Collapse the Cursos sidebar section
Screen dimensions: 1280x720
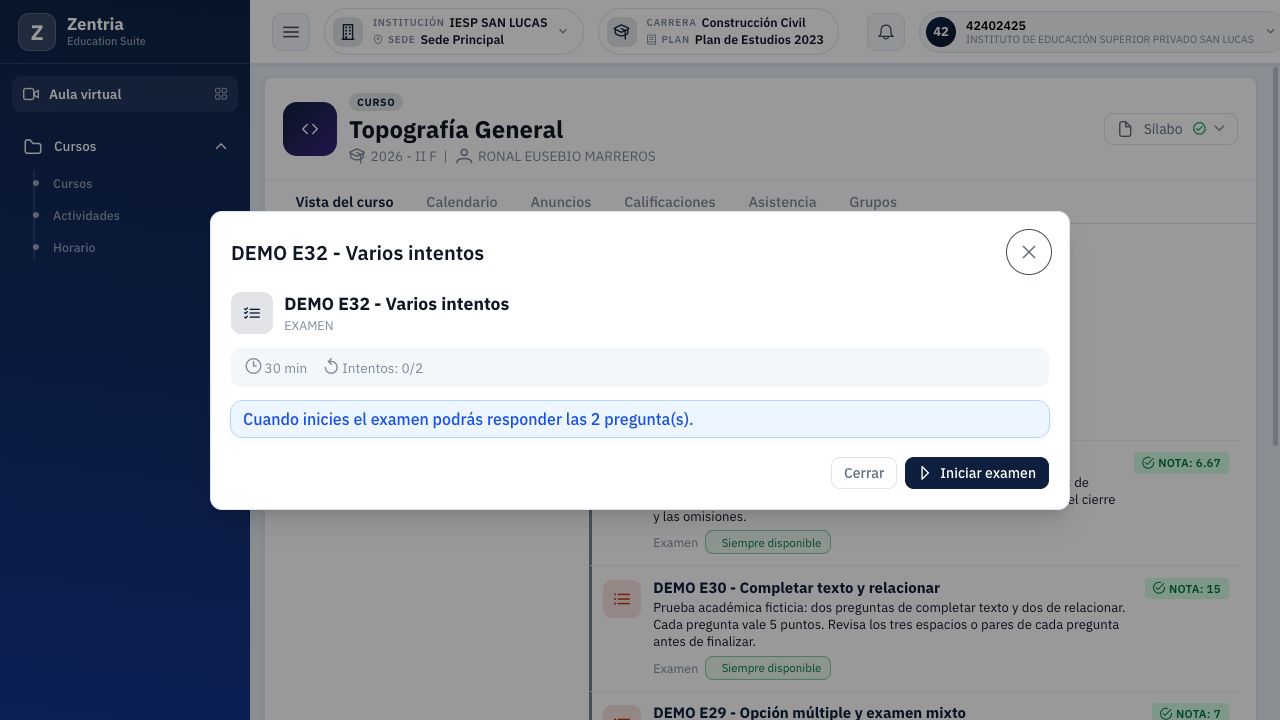pyautogui.click(x=125, y=146)
